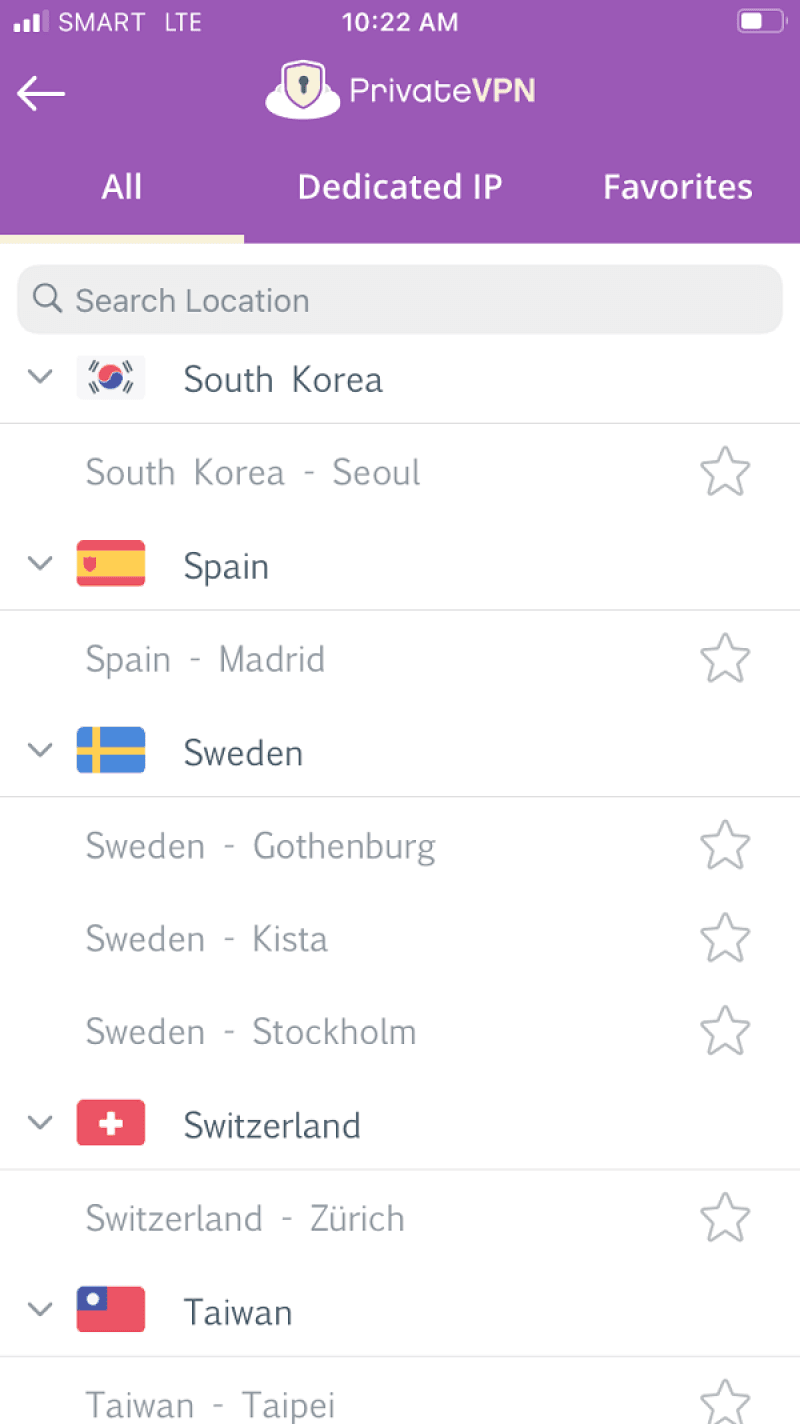Open the Favorites tab
Screen dimensions: 800x1424
(x=677, y=187)
